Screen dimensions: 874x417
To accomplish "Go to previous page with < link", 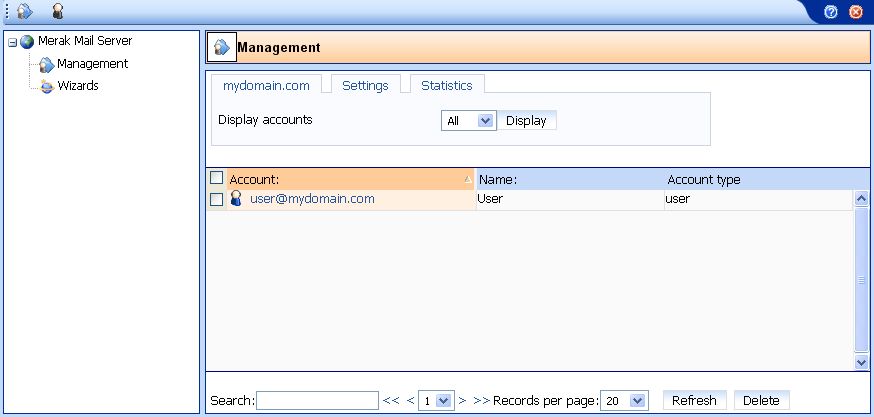I will point(410,400).
